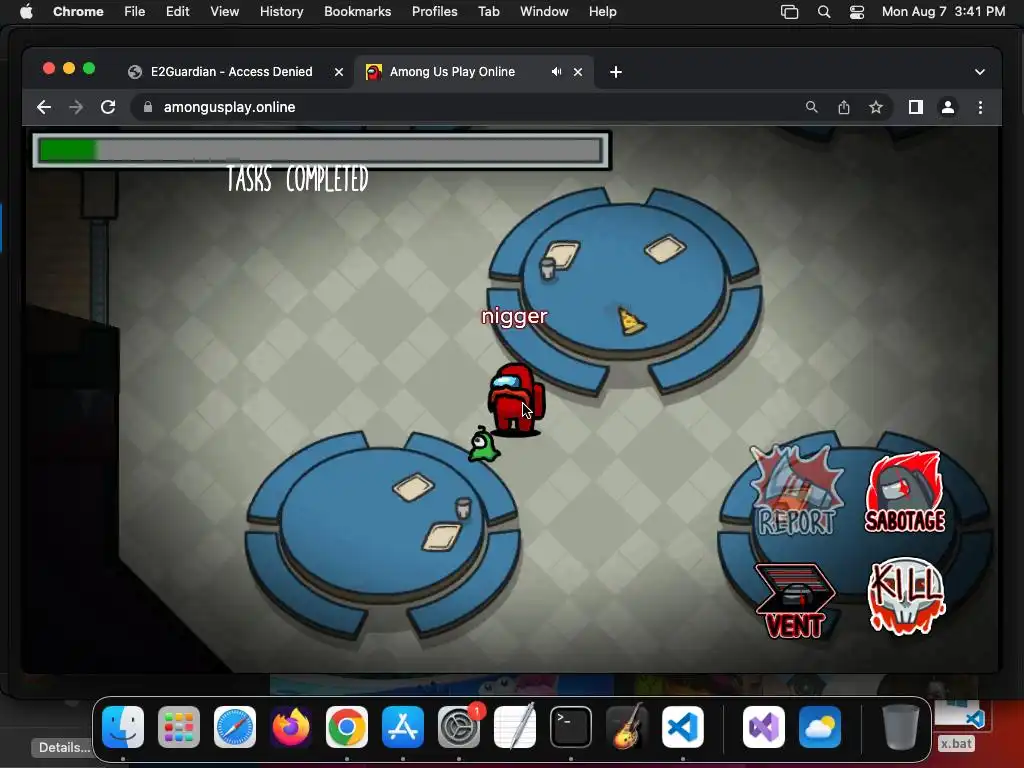Viewport: 1024px width, 768px height.
Task: Click the Chrome icon in the Dock
Action: pos(347,727)
